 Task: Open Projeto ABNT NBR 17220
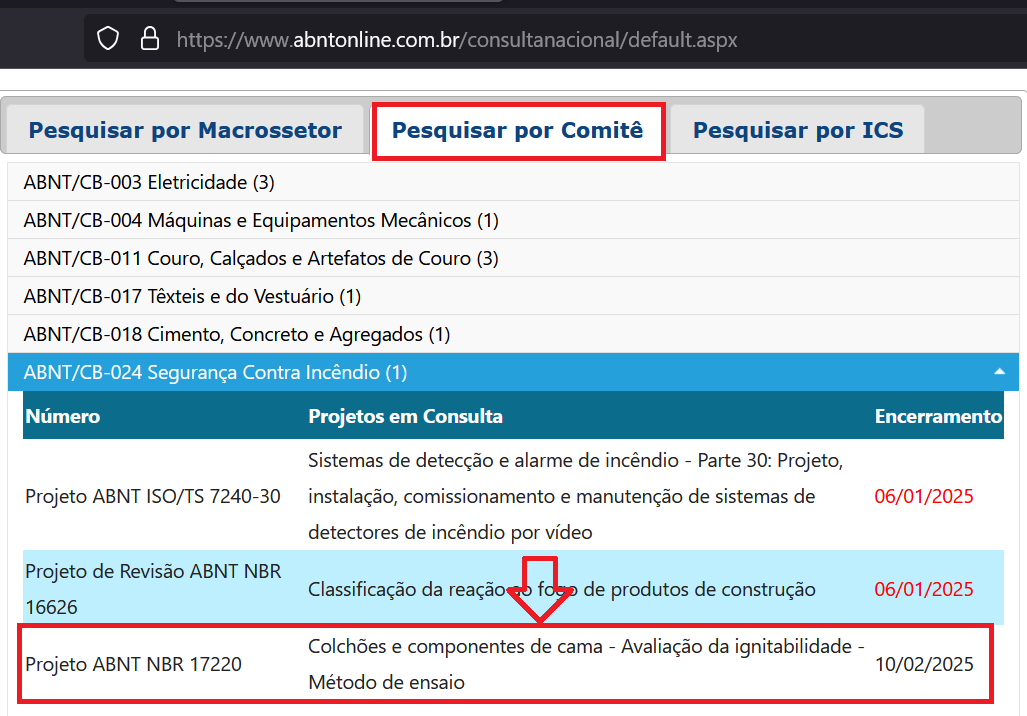point(134,664)
